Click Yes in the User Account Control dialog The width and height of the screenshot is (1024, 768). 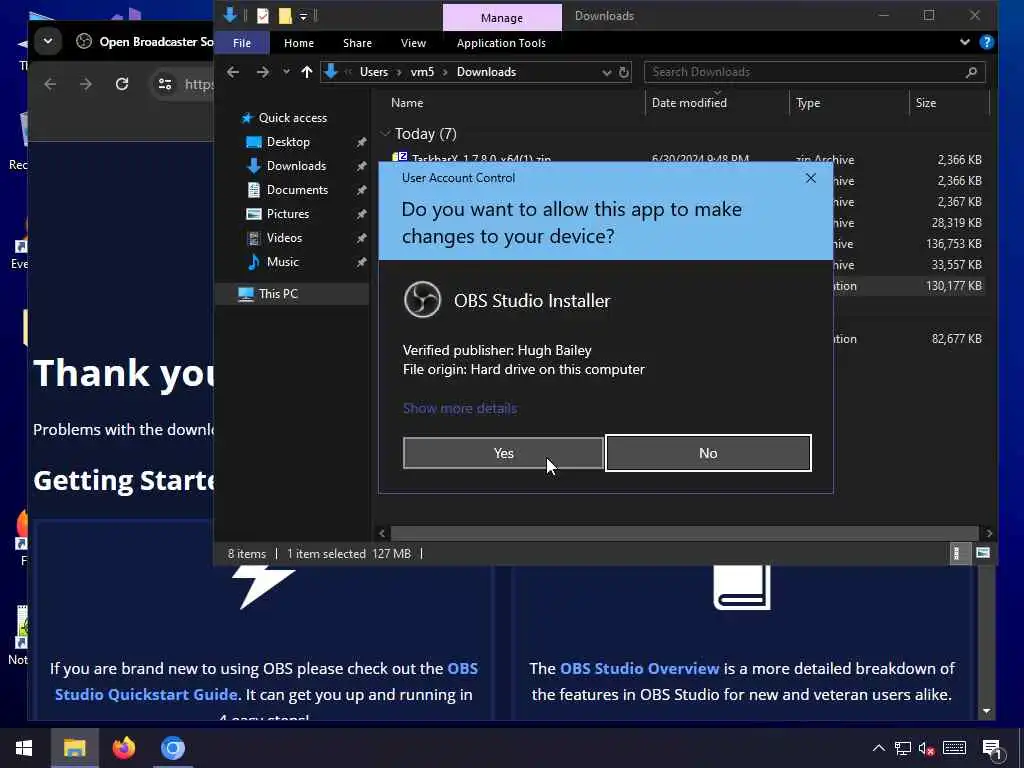[x=503, y=453]
